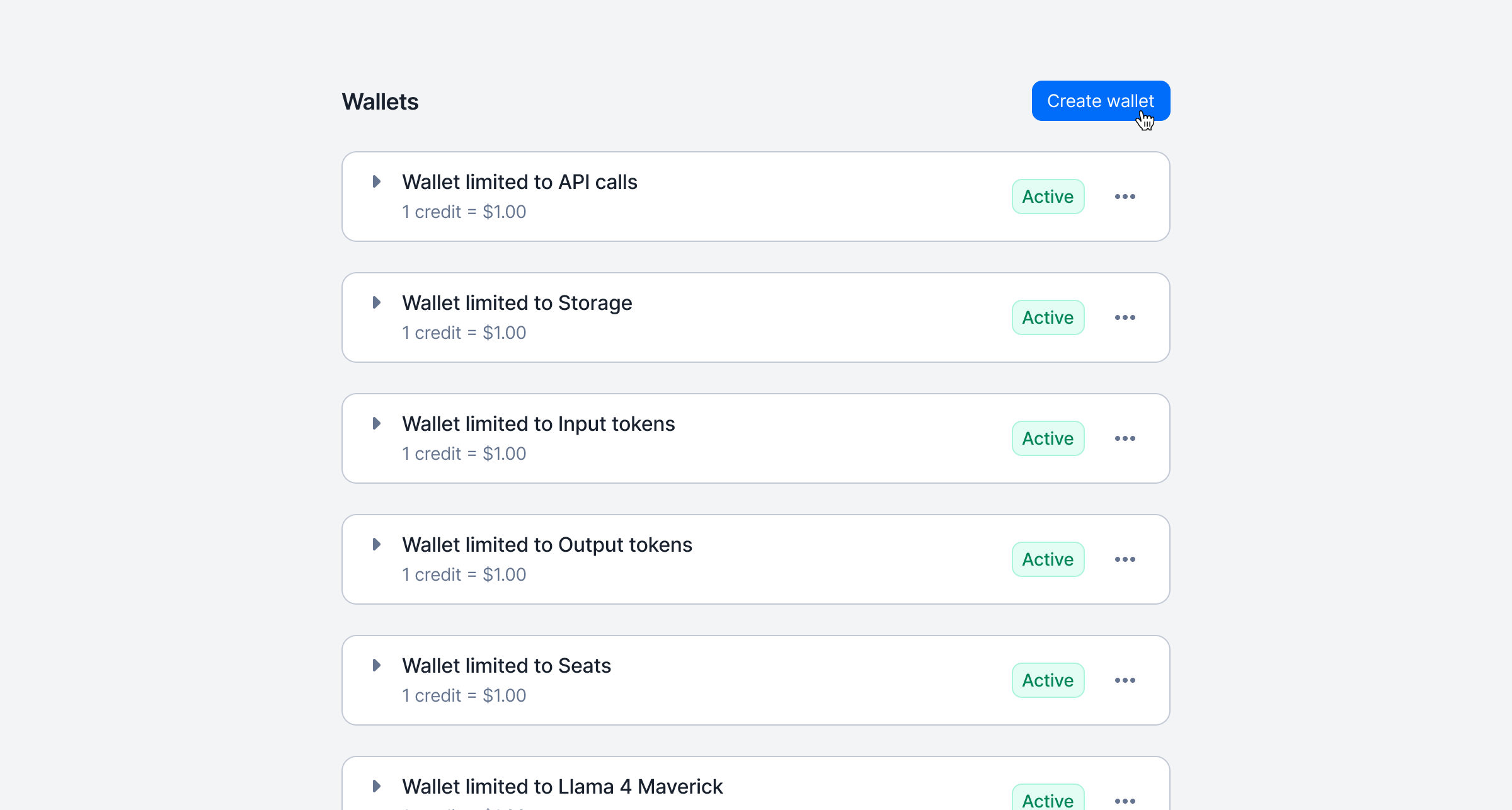Select the Wallet limited to Input tokens title
This screenshot has width=1512, height=810.
539,424
